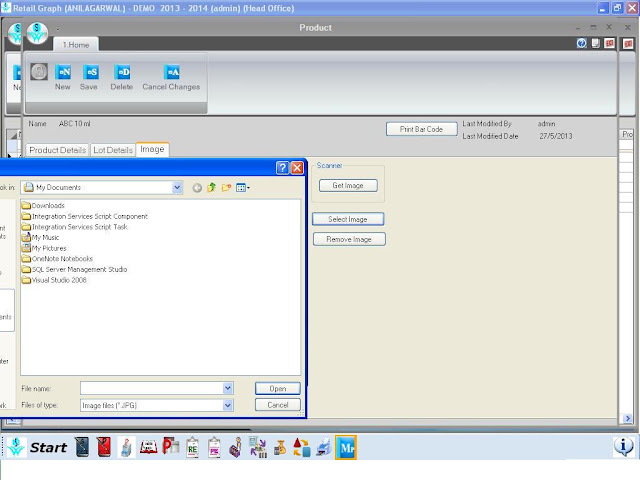This screenshot has height=480, width=640.
Task: Create a new folder in file dialog
Action: point(226,187)
